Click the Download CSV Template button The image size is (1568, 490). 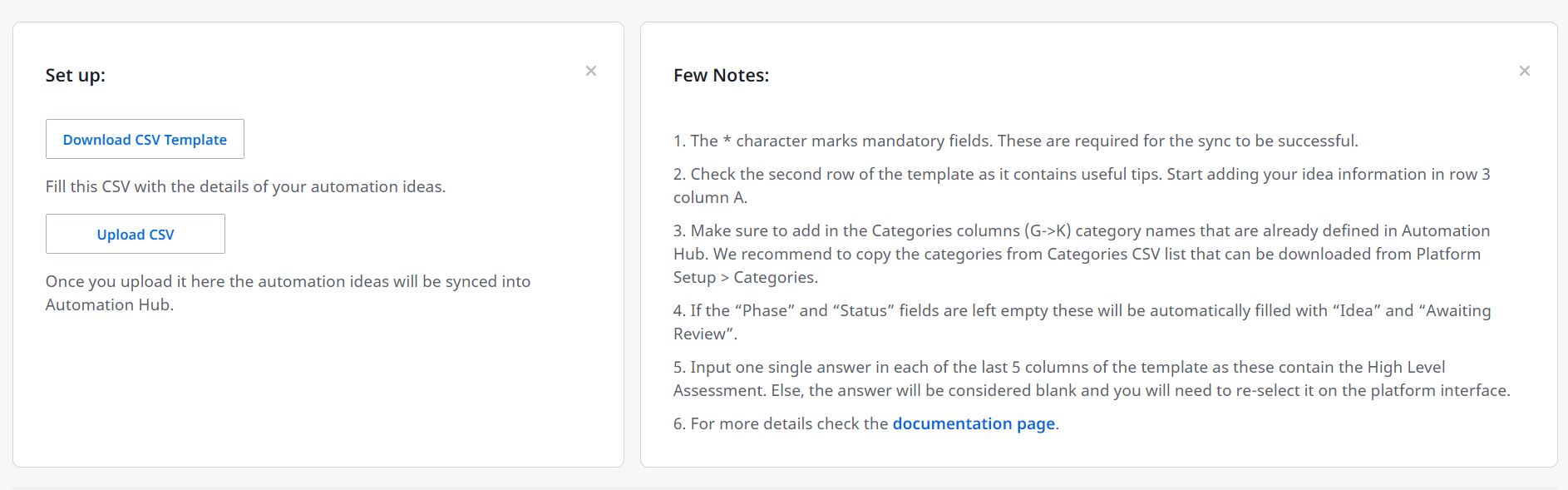(145, 139)
